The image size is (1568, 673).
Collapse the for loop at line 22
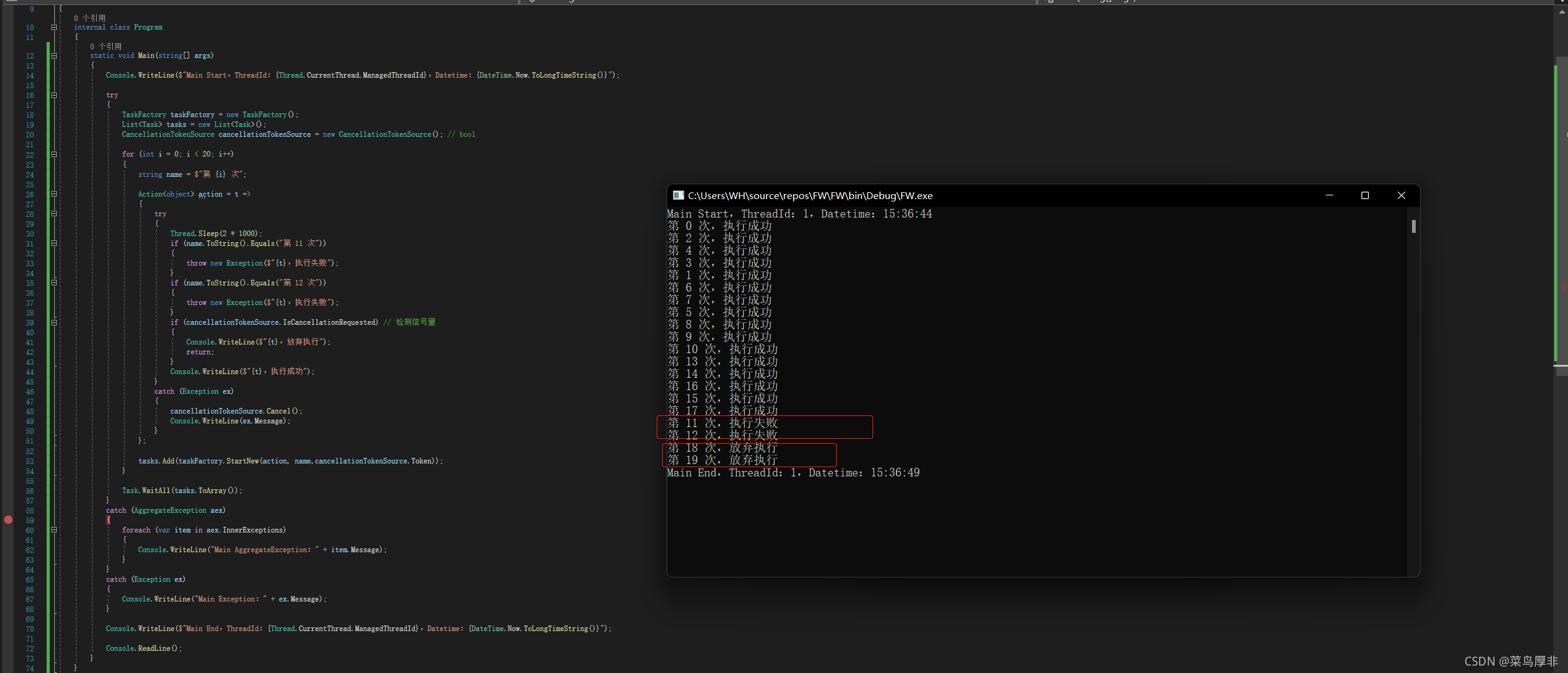tap(54, 154)
